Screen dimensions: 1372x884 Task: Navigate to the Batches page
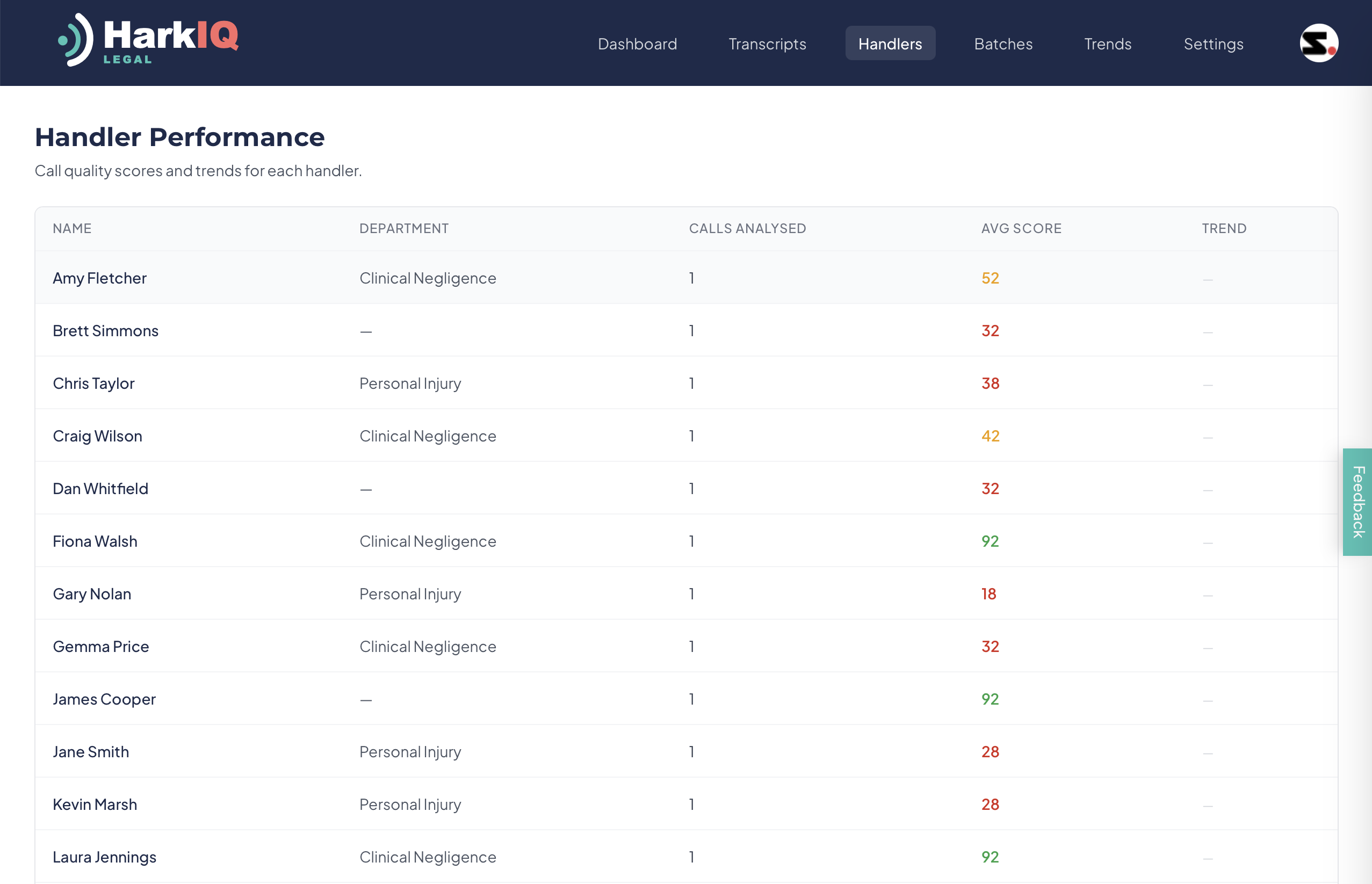[x=1002, y=44]
